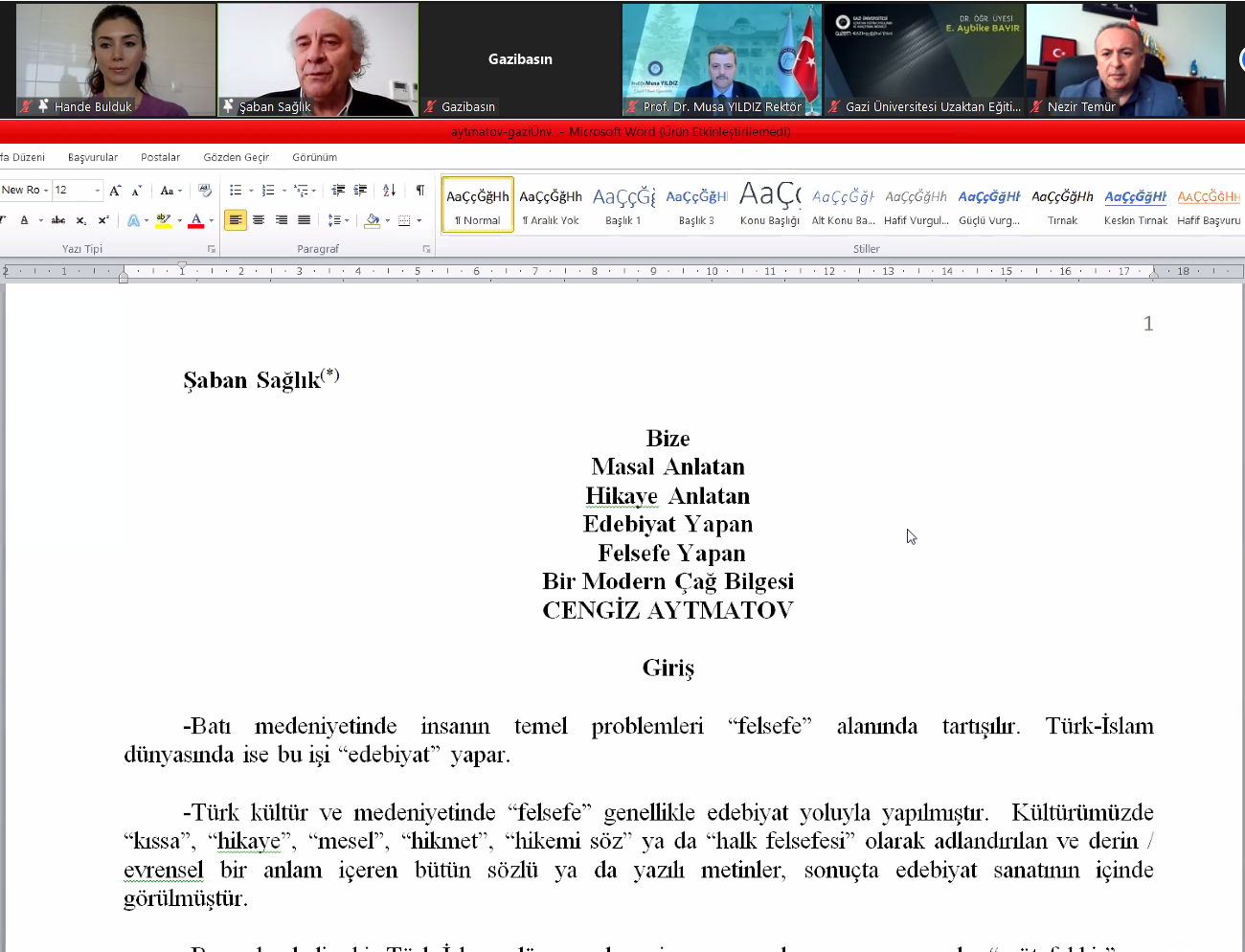Toggle strikethrough (abc) formatting
Image resolution: width=1245 pixels, height=952 pixels.
click(58, 220)
